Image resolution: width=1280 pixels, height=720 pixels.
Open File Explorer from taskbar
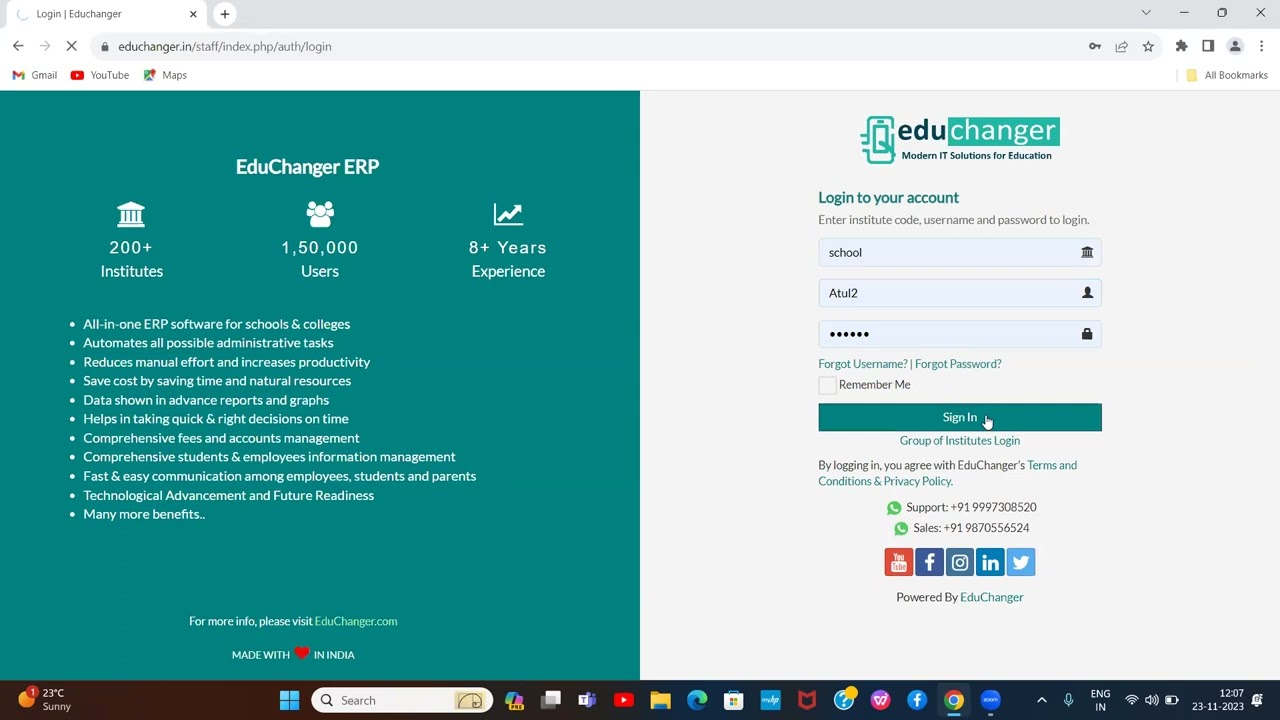(660, 700)
